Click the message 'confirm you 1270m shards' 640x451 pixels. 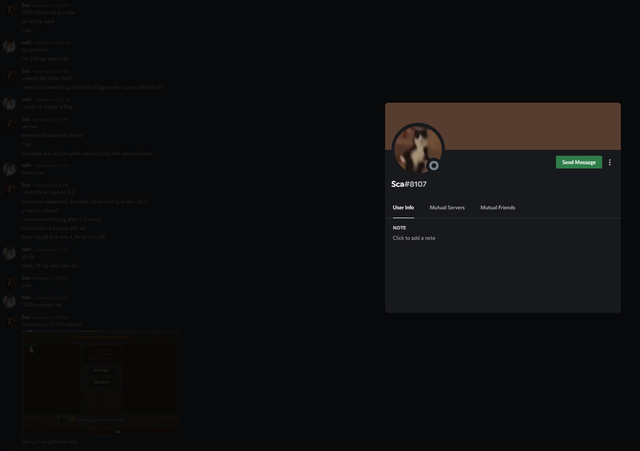click(x=51, y=324)
